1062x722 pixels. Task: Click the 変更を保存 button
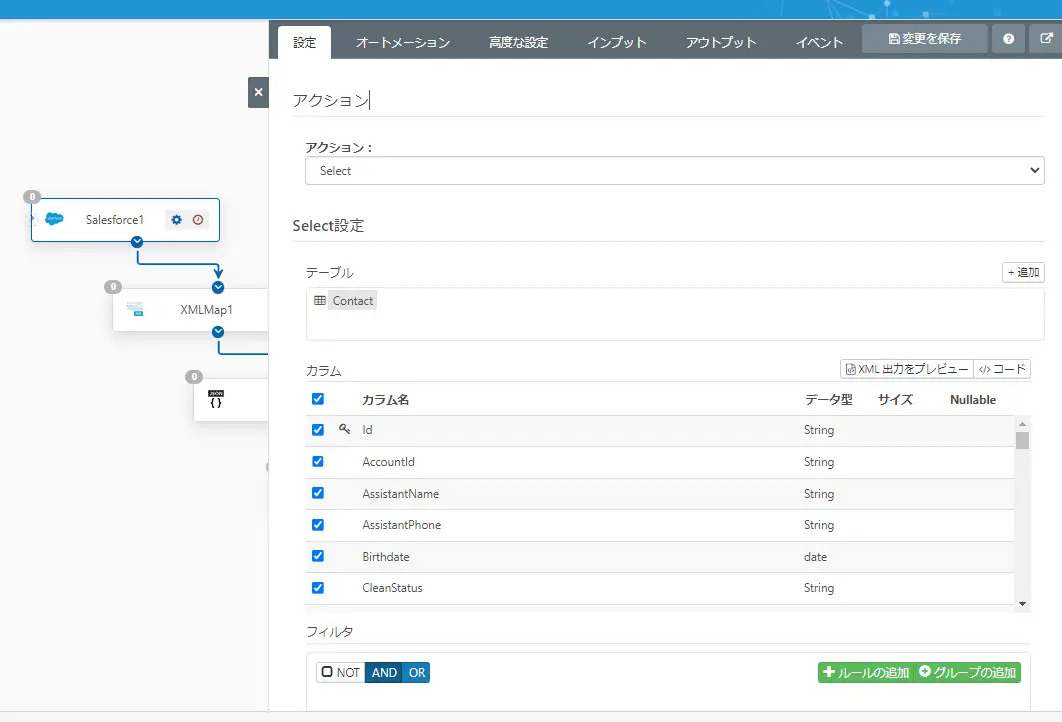coord(925,39)
